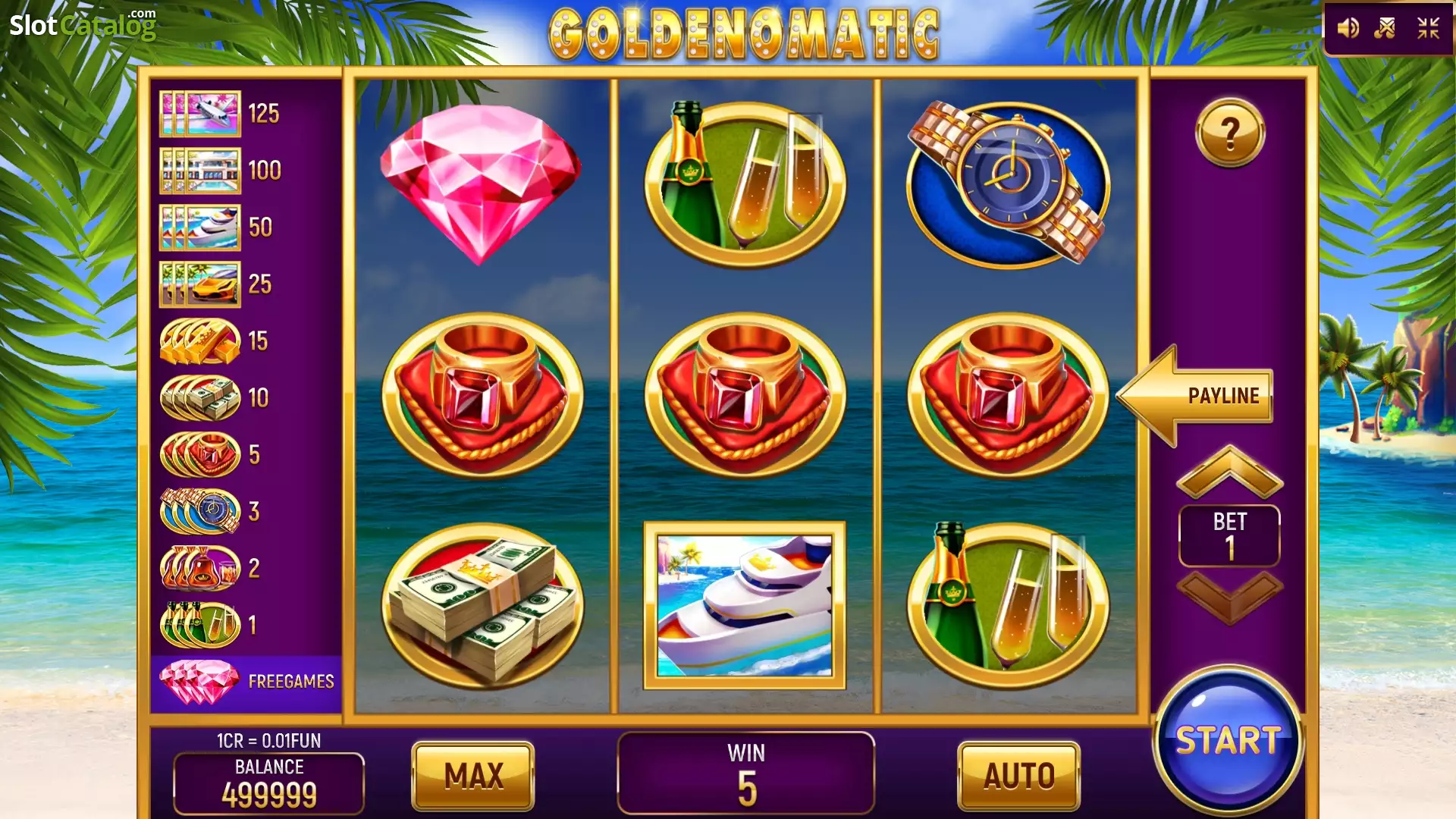Viewport: 1456px width, 819px height.
Task: Select the gold bars paytable entry worth 15
Action: [215, 341]
